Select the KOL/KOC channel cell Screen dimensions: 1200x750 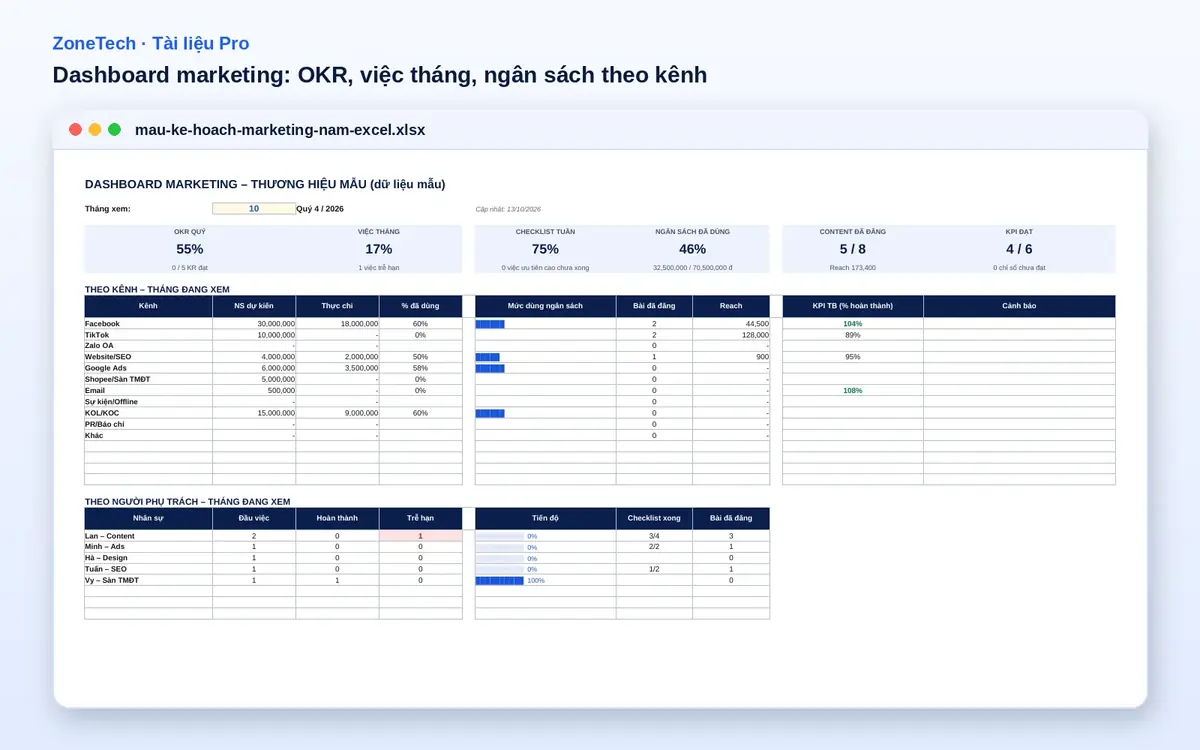(148, 413)
